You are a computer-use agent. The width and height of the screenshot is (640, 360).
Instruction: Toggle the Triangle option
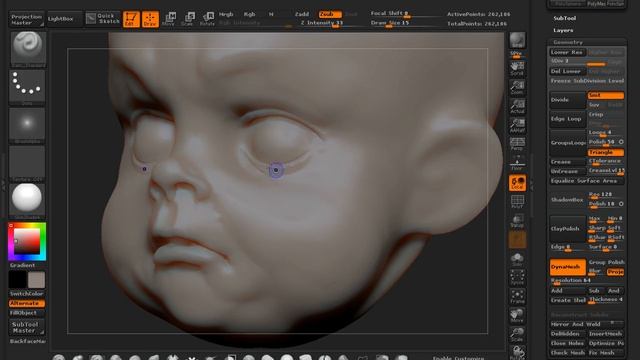pyautogui.click(x=606, y=153)
